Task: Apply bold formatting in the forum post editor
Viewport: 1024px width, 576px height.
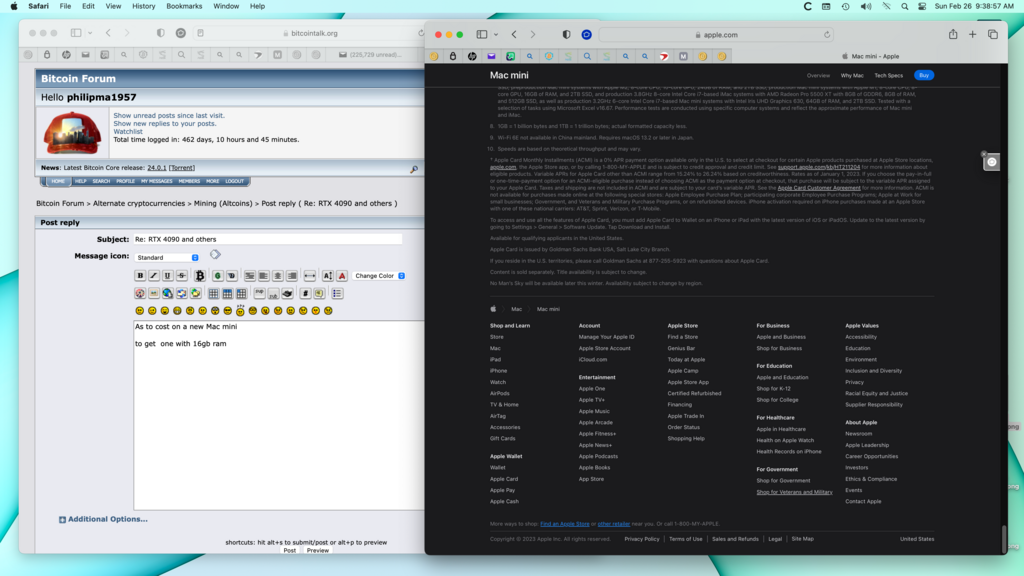Action: click(140, 276)
